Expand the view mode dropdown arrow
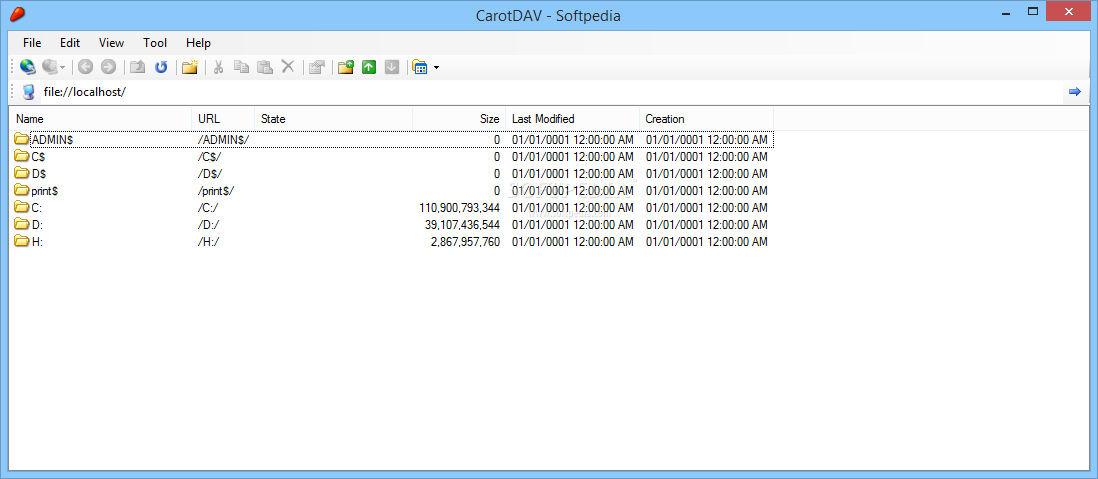Screen dimensions: 1098x479 (436, 67)
